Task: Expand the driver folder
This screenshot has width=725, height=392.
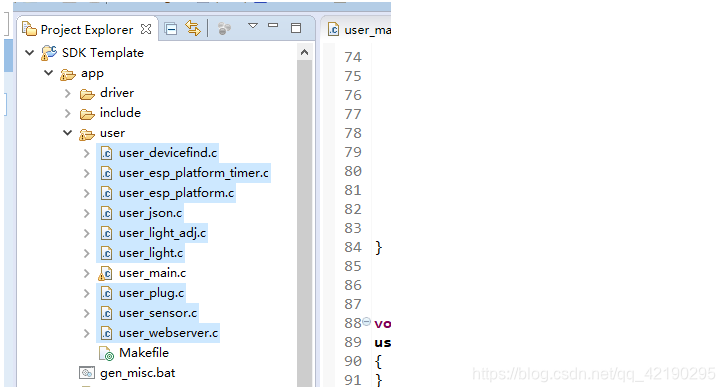Action: 68,93
